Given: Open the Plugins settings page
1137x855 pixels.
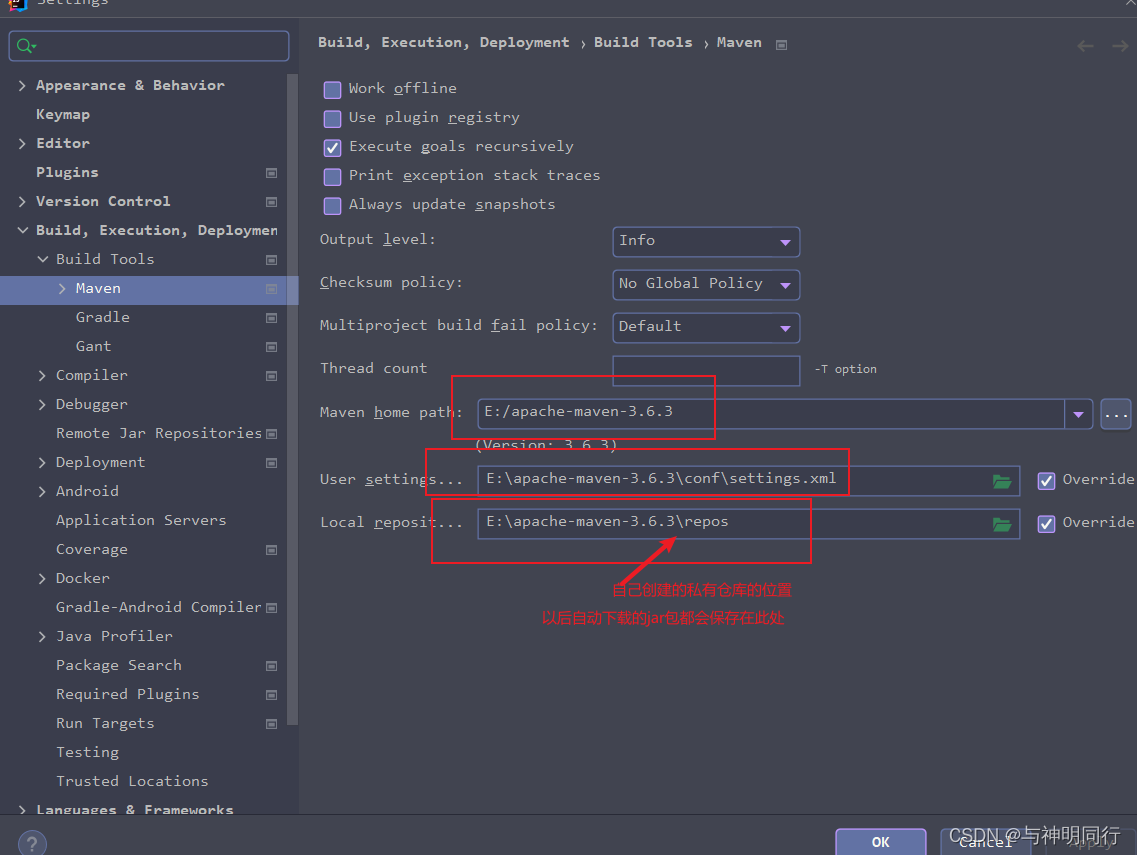Looking at the screenshot, I should click(67, 173).
